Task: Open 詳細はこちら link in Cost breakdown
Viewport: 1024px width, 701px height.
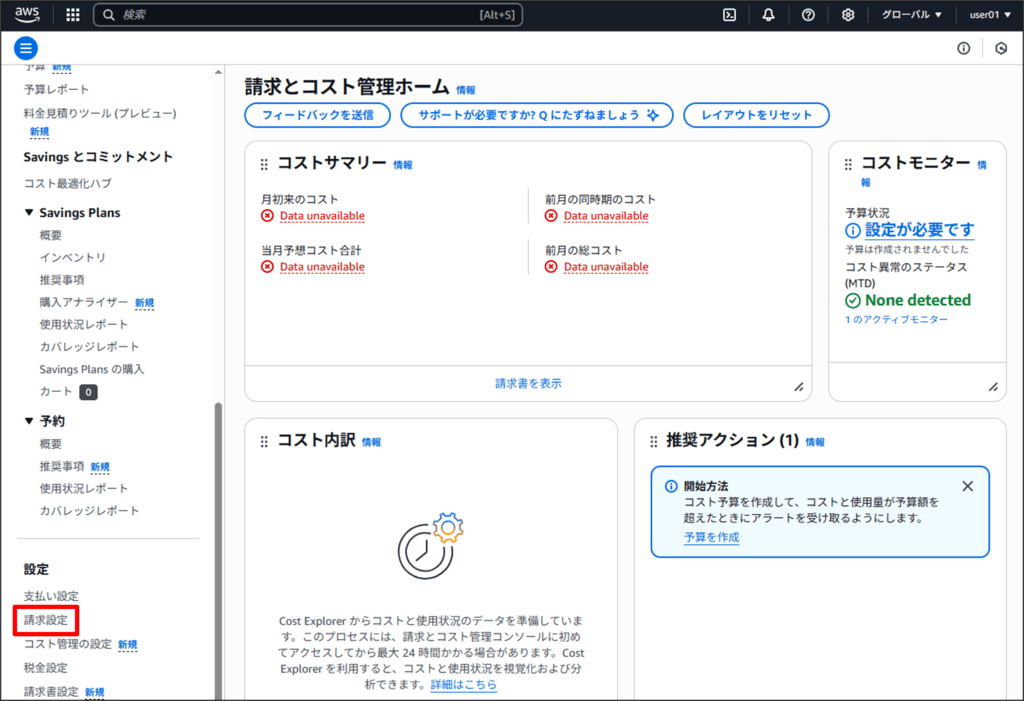Action: (x=464, y=685)
